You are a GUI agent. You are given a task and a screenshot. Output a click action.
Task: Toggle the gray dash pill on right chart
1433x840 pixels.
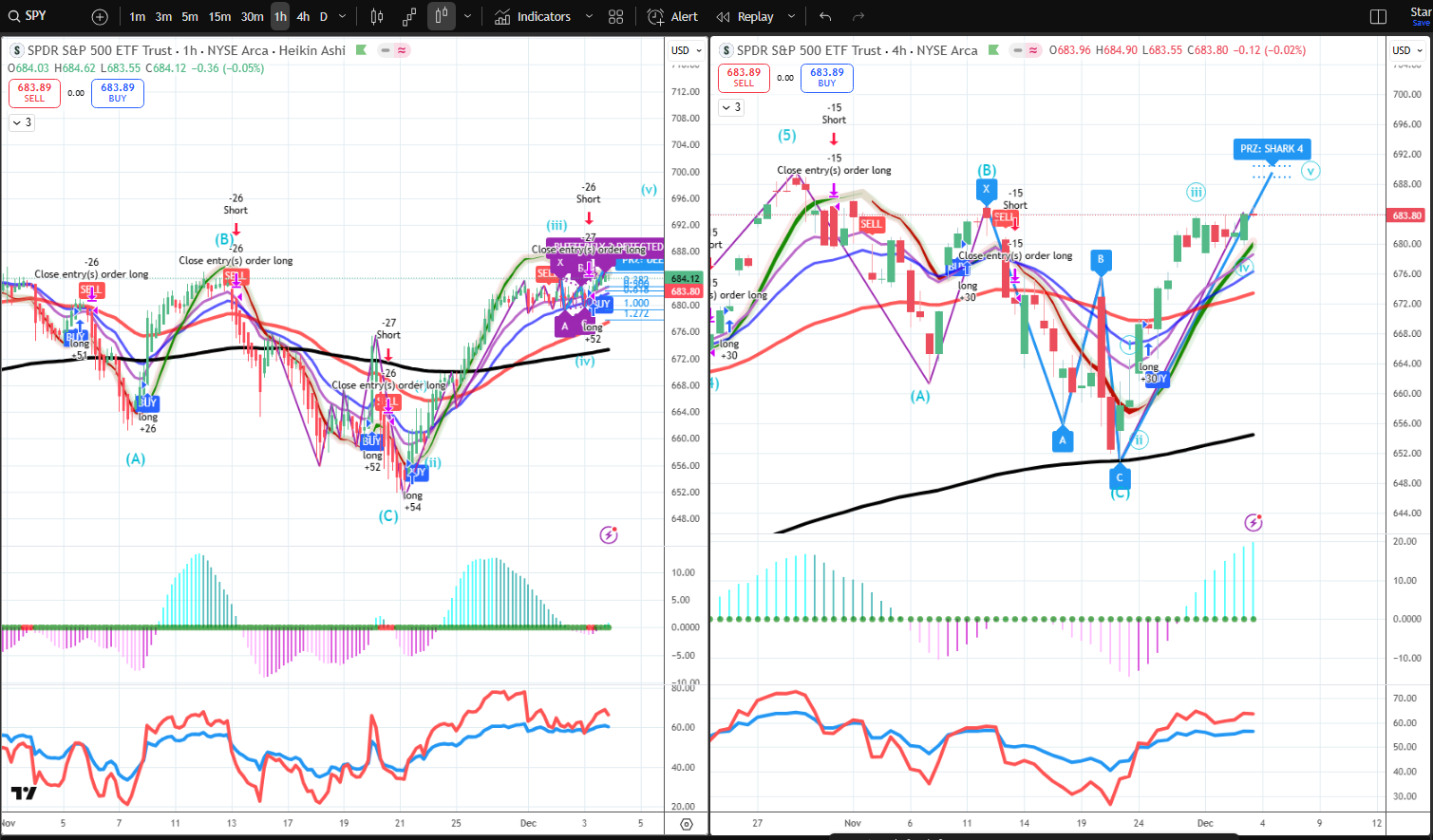1016,50
